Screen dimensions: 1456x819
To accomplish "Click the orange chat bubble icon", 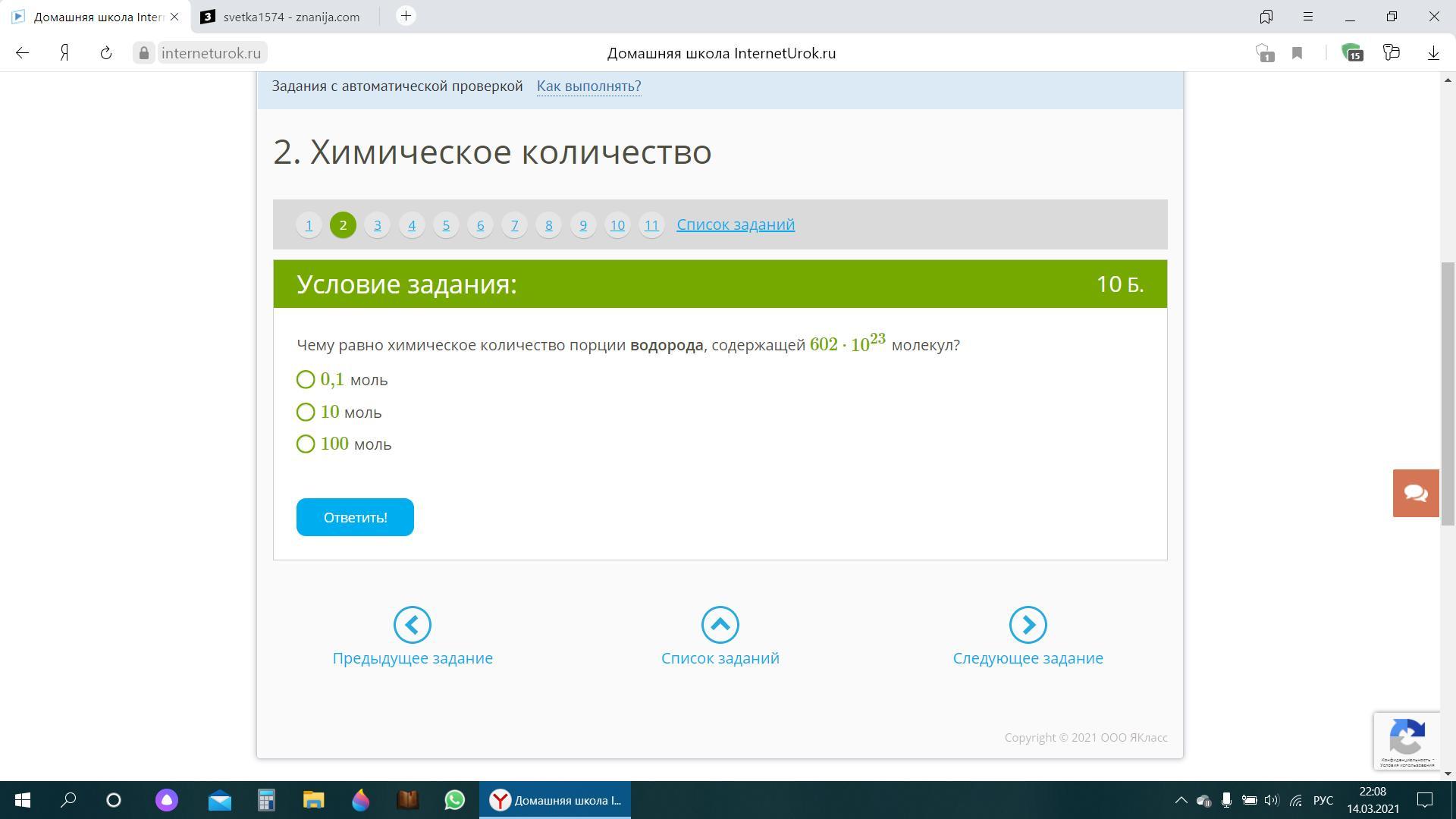I will pyautogui.click(x=1415, y=493).
